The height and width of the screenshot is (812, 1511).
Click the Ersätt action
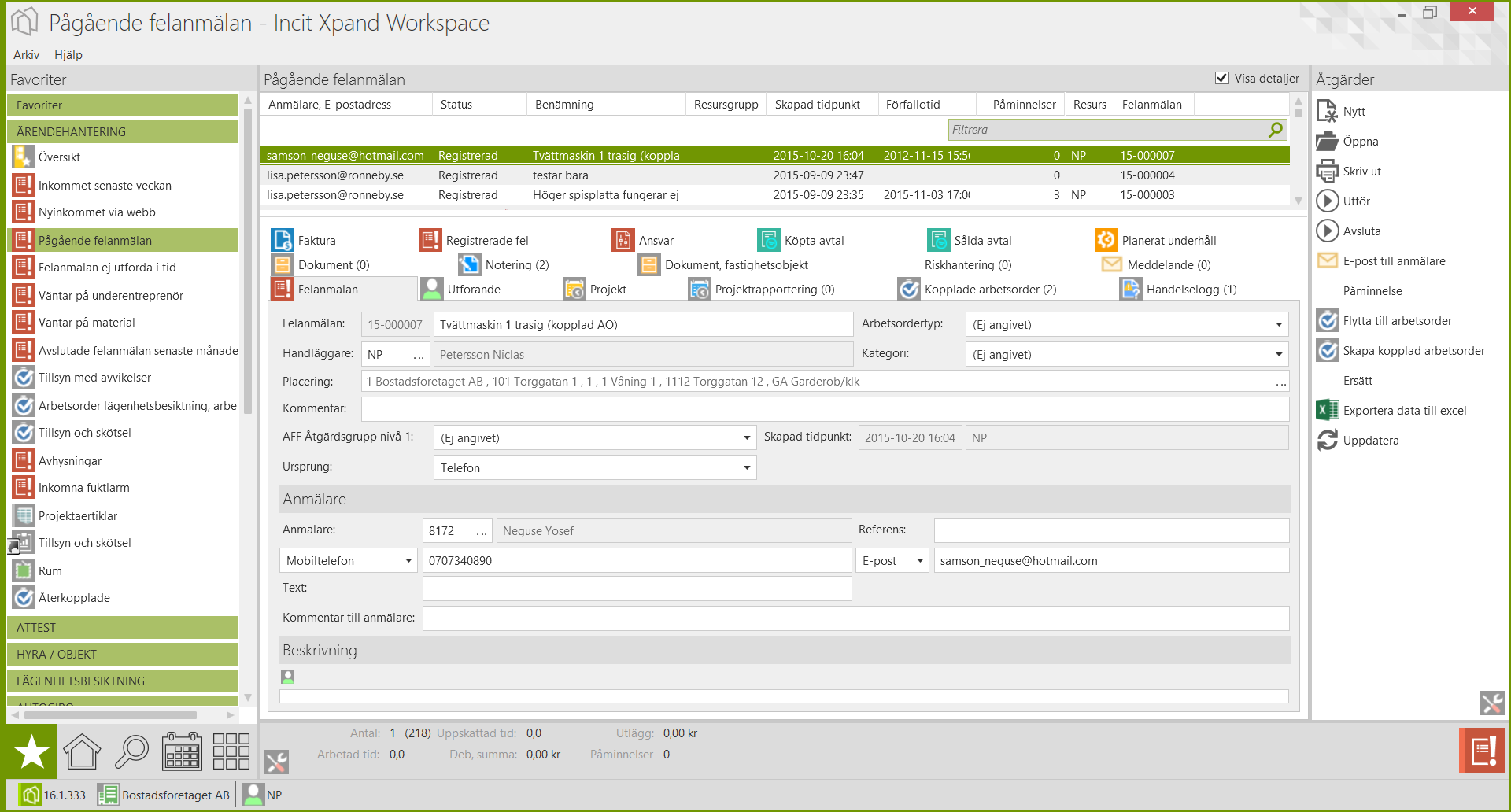pyautogui.click(x=1358, y=380)
